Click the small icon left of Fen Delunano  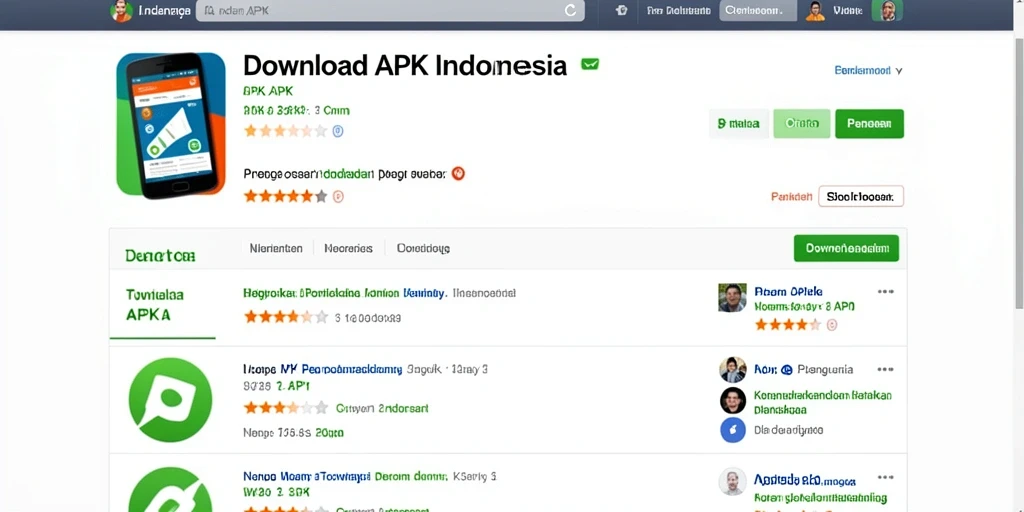(x=622, y=10)
